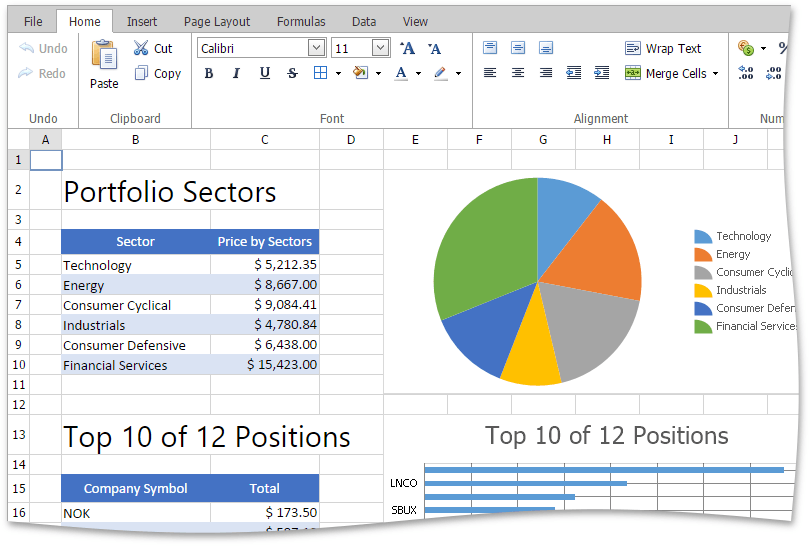Image resolution: width=812 pixels, height=548 pixels.
Task: Decrease font size with the small A icon
Action: pyautogui.click(x=434, y=49)
